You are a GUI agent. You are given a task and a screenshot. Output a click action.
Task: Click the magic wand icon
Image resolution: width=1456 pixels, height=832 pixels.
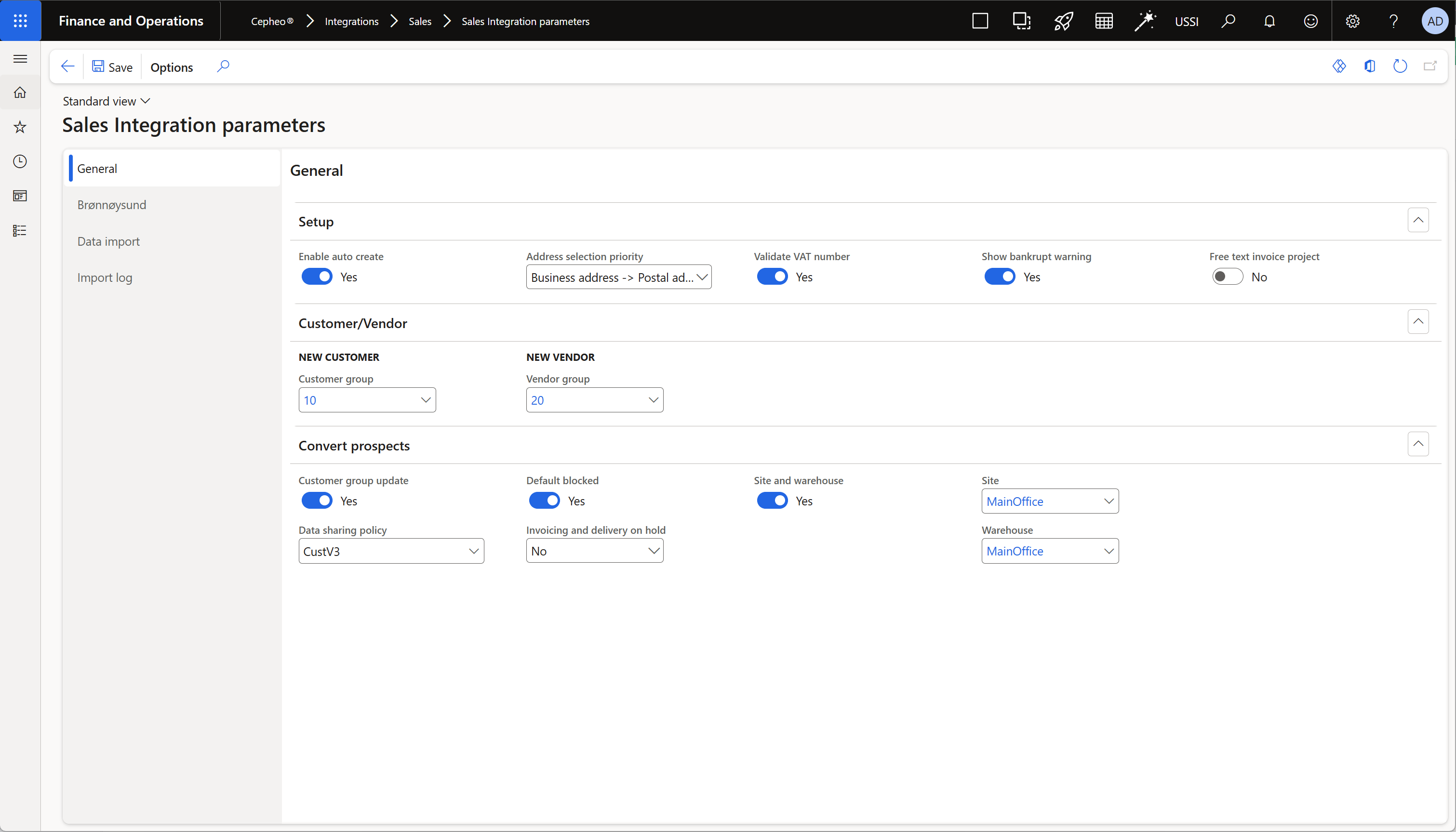point(1145,21)
